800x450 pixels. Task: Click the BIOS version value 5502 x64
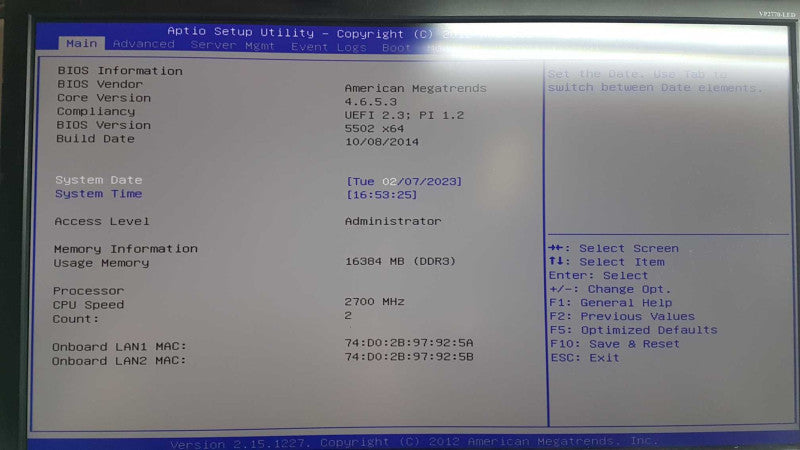[374, 128]
